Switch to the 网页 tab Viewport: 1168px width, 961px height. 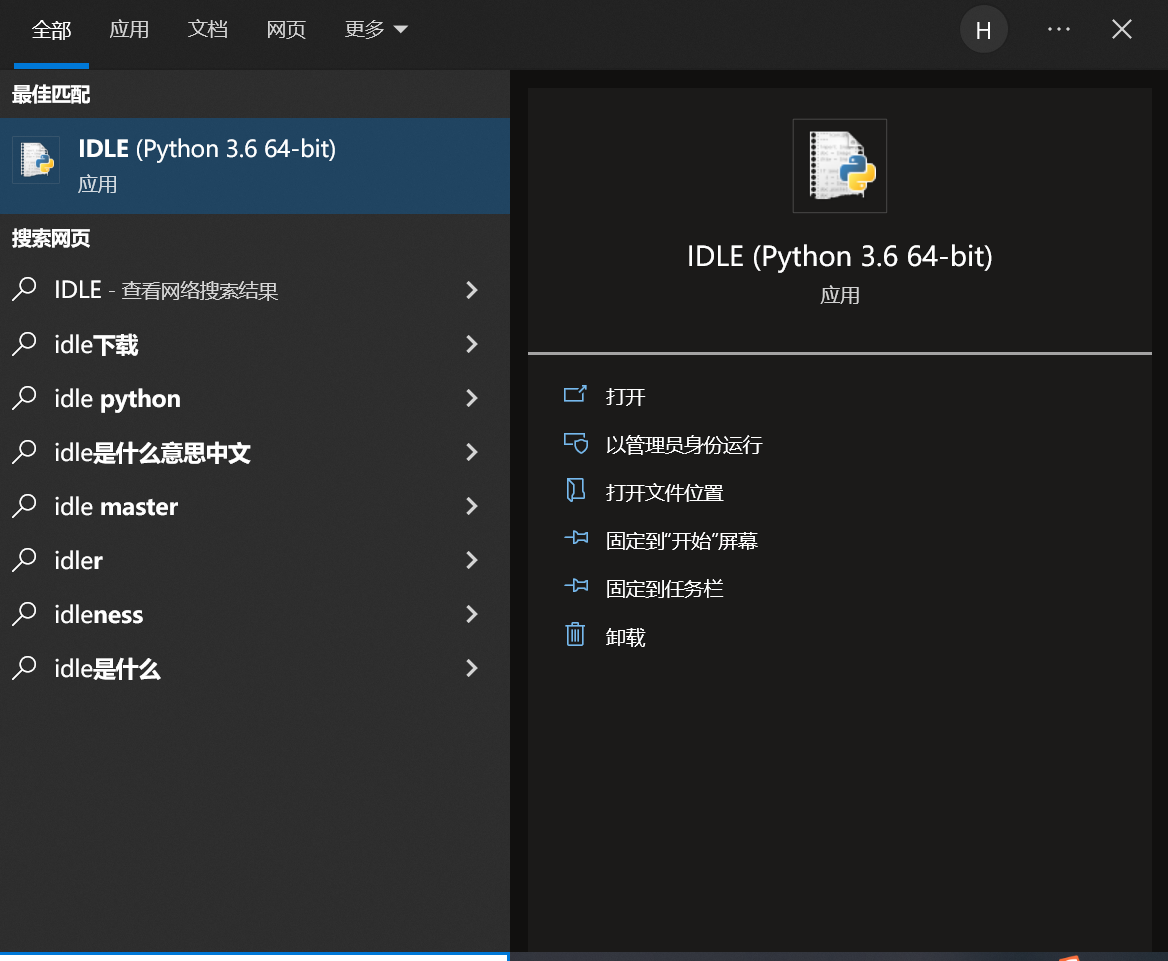[286, 30]
